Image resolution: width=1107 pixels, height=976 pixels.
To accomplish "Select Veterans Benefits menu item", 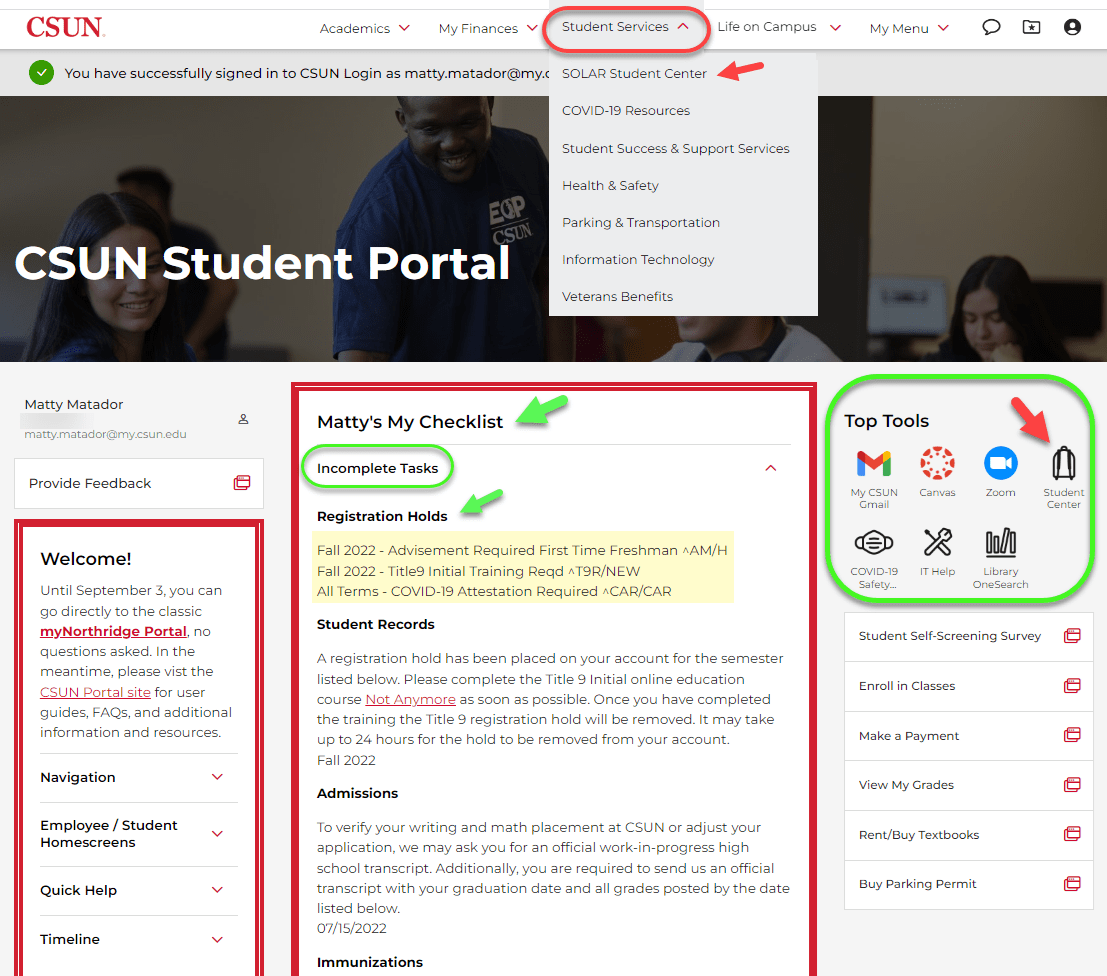I will coord(617,297).
